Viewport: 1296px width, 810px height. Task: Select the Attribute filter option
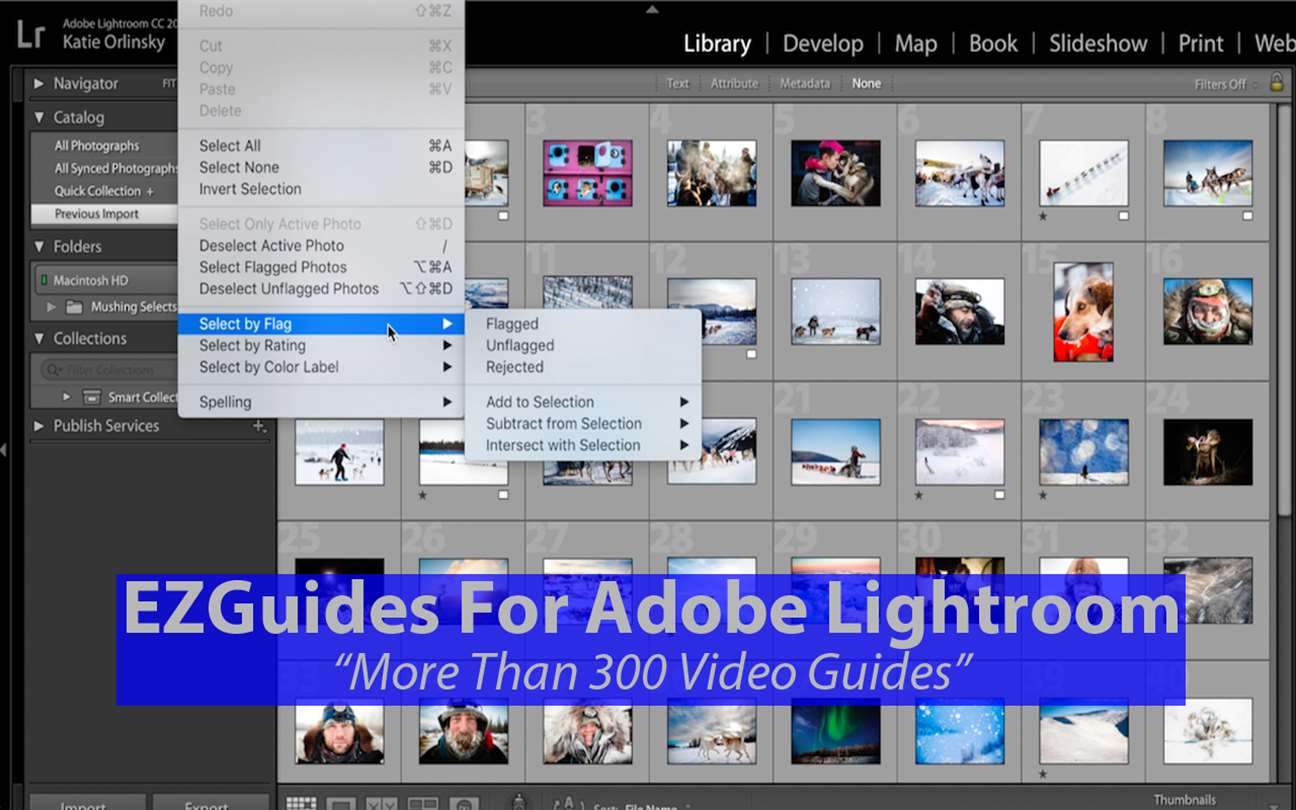click(x=734, y=84)
